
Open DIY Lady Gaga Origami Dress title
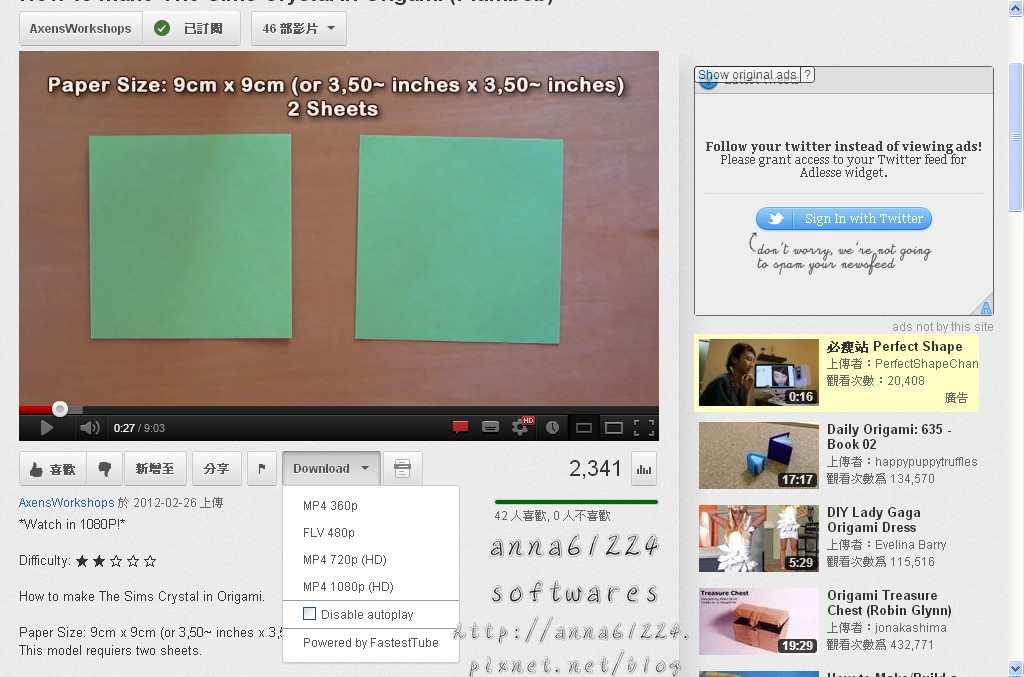[874, 520]
